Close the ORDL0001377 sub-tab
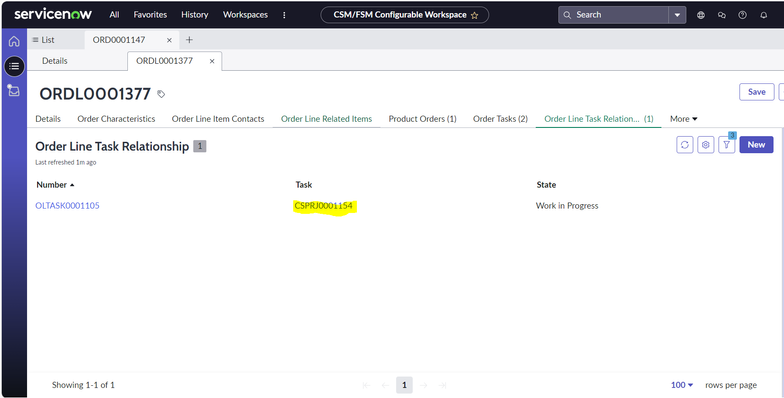The width and height of the screenshot is (784, 398). [x=212, y=61]
